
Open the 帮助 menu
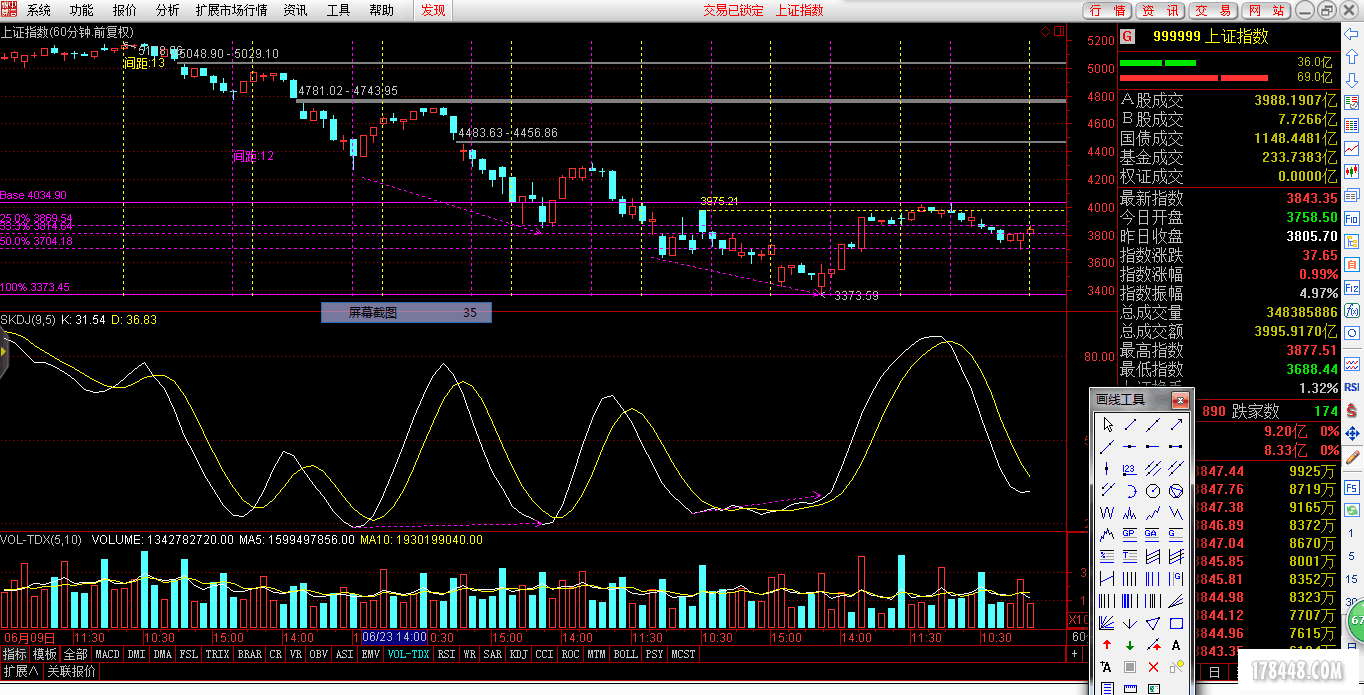pos(382,10)
